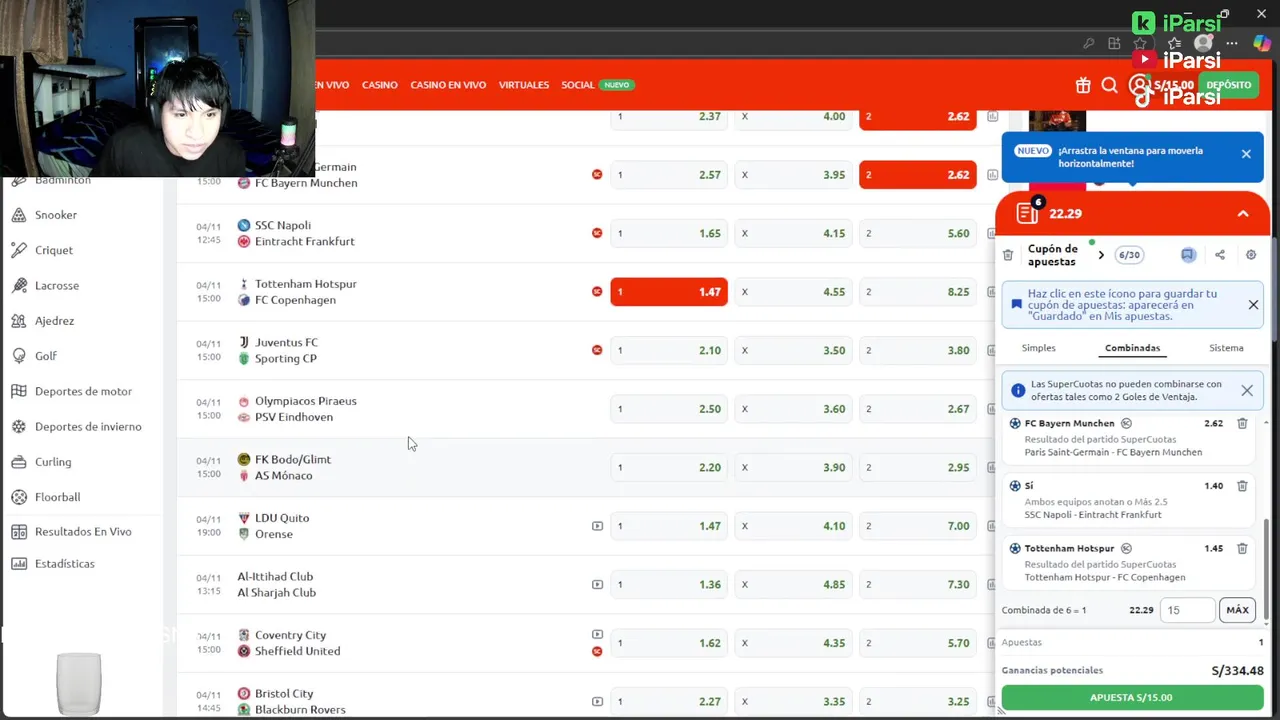The width and height of the screenshot is (1280, 720).
Task: Switch to the Sistema tab
Action: (x=1226, y=348)
